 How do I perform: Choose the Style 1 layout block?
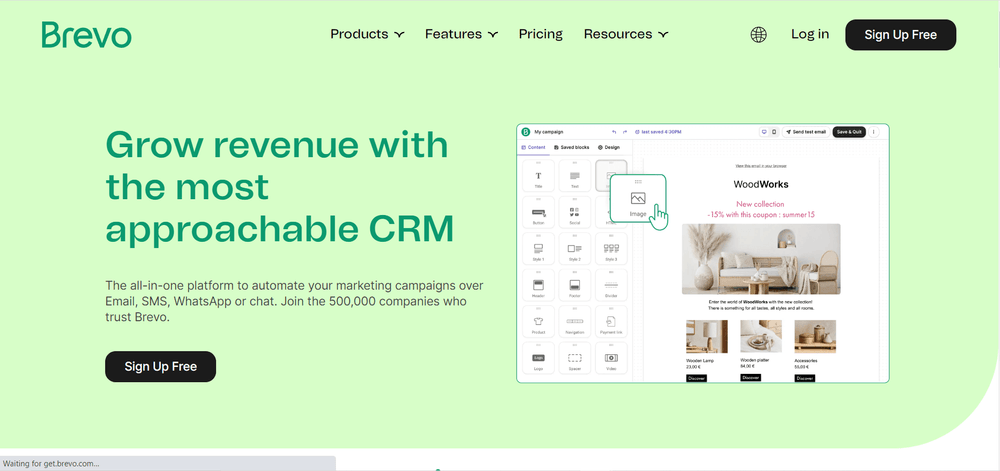538,249
